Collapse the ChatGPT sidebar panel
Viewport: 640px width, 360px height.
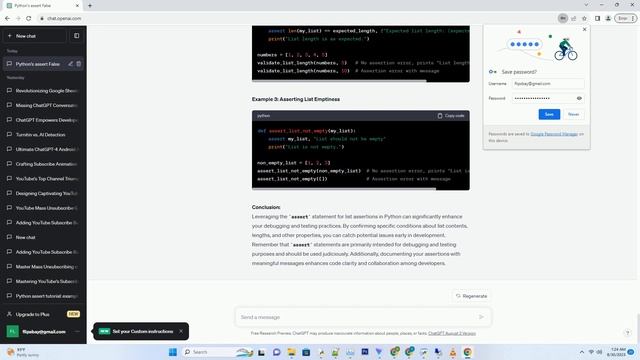point(77,36)
